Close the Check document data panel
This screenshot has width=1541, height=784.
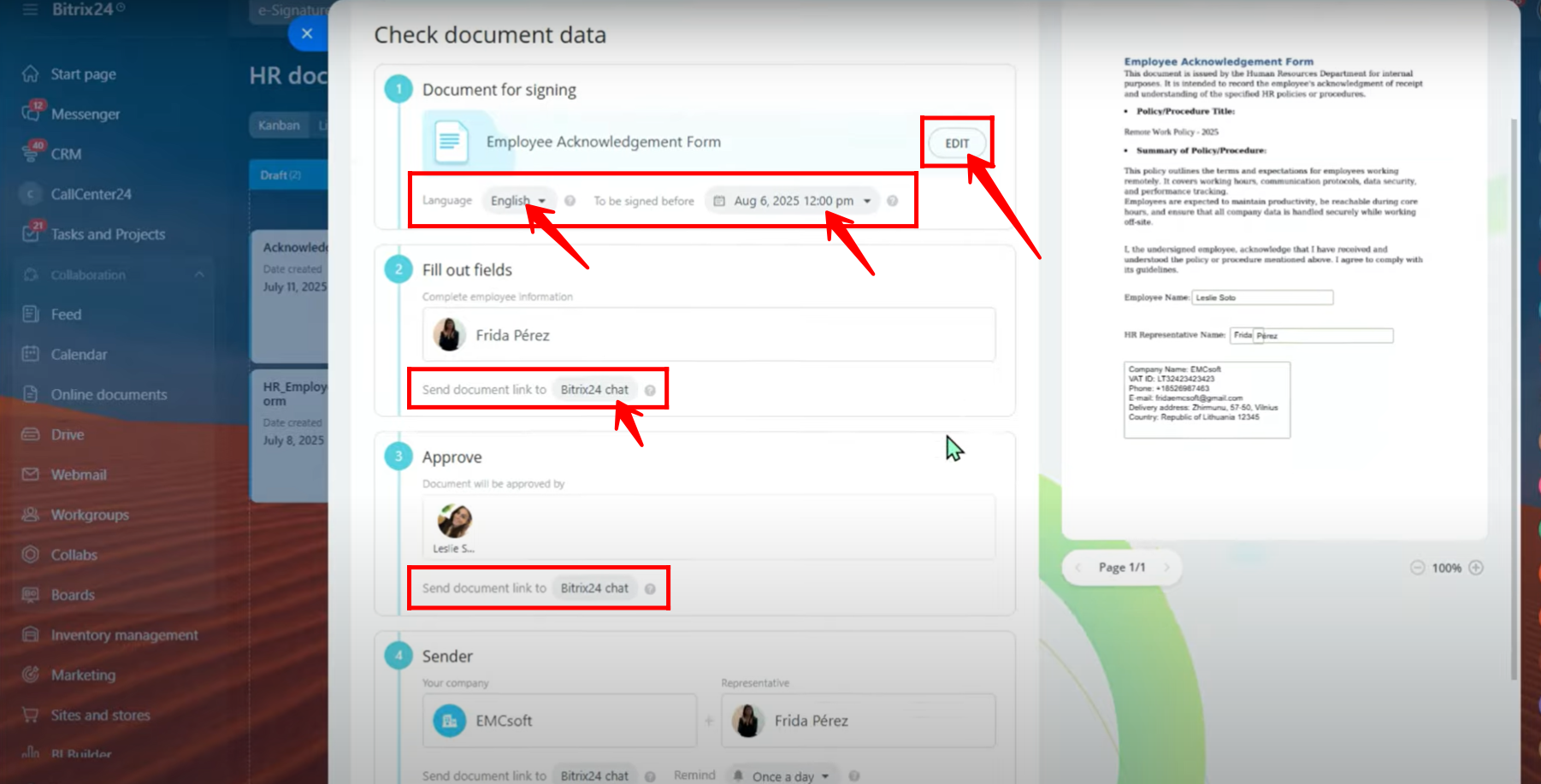(307, 34)
